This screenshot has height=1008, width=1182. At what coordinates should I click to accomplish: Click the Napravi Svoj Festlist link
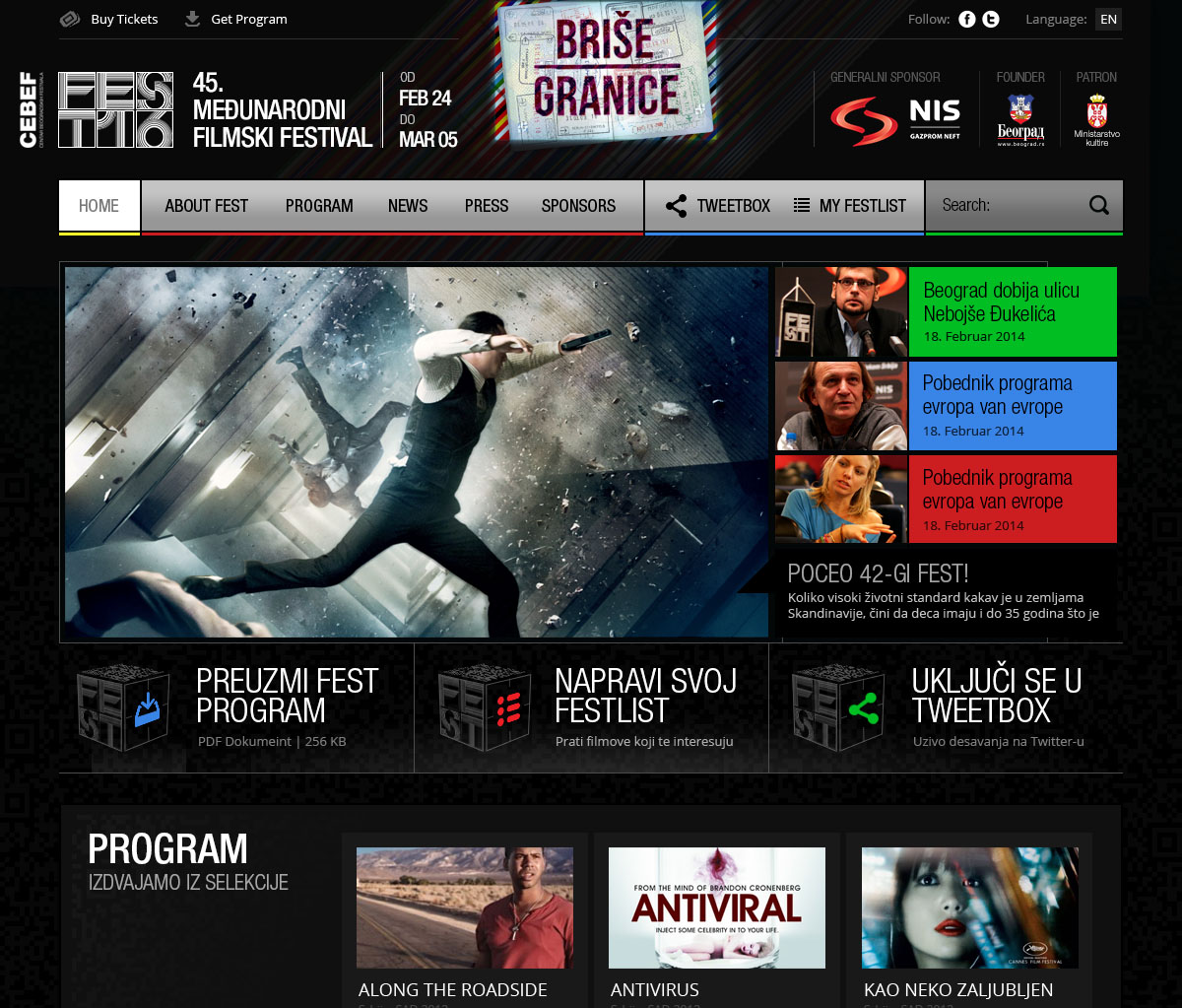(645, 696)
